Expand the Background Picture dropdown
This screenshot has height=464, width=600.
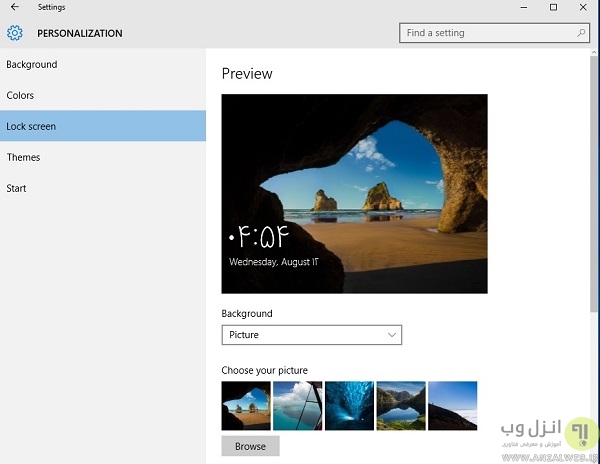click(x=311, y=335)
